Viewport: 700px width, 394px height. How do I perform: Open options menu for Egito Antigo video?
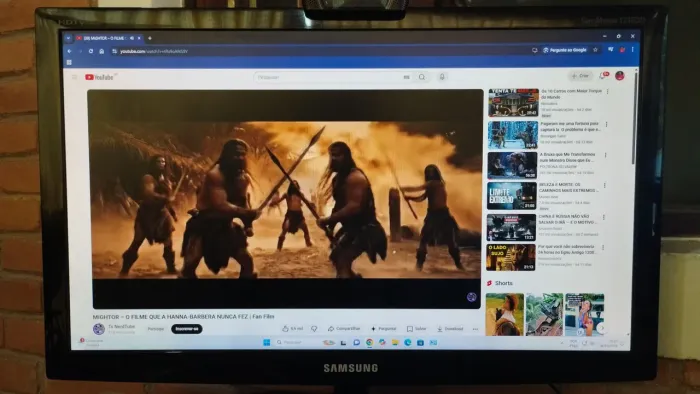[603, 247]
